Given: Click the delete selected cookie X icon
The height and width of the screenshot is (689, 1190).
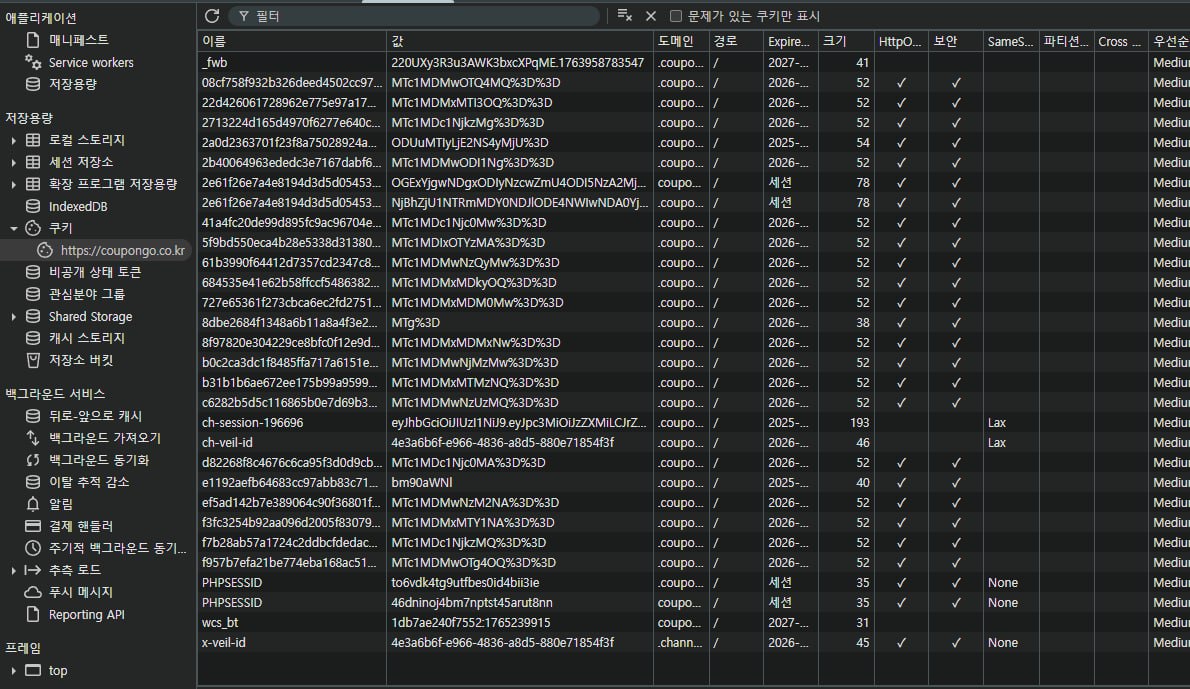Looking at the screenshot, I should (x=651, y=16).
